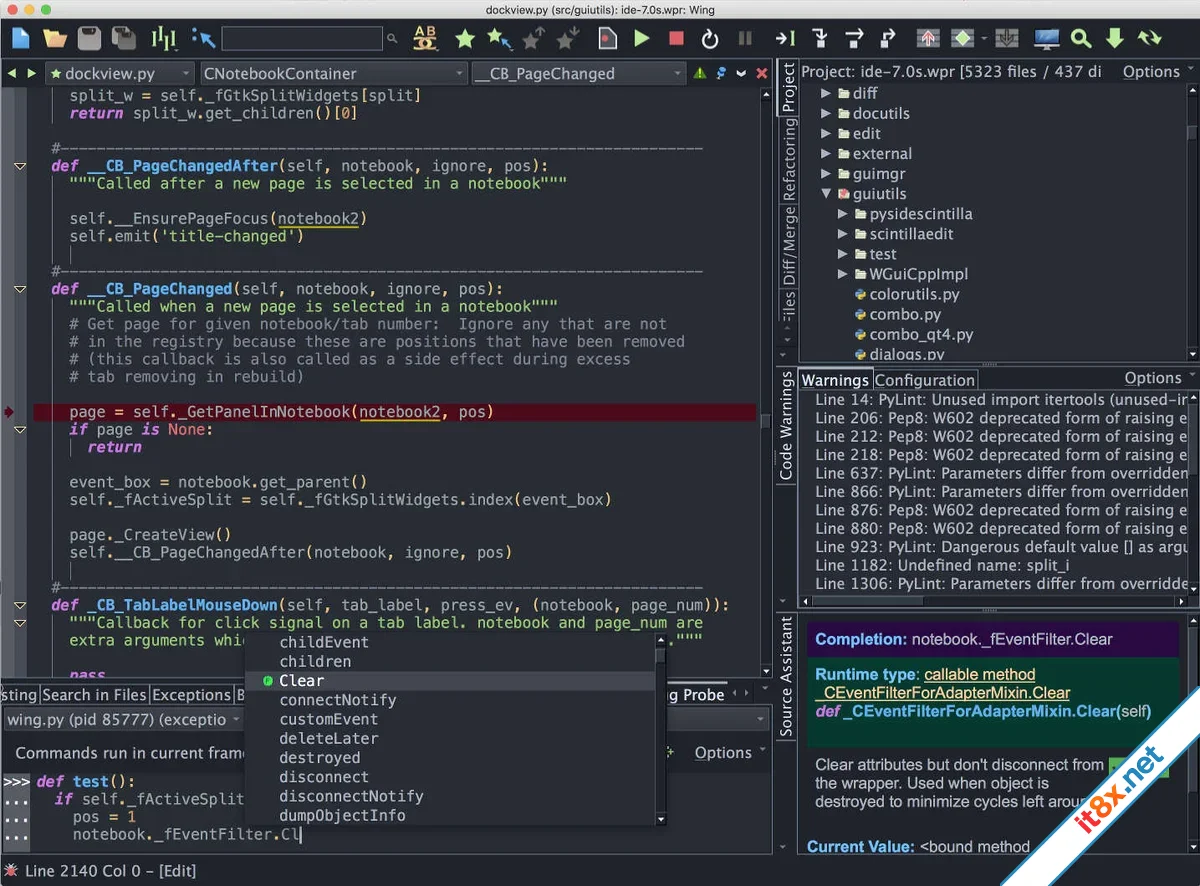The height and width of the screenshot is (886, 1200).
Task: Create a new file from toolbar
Action: 22,39
